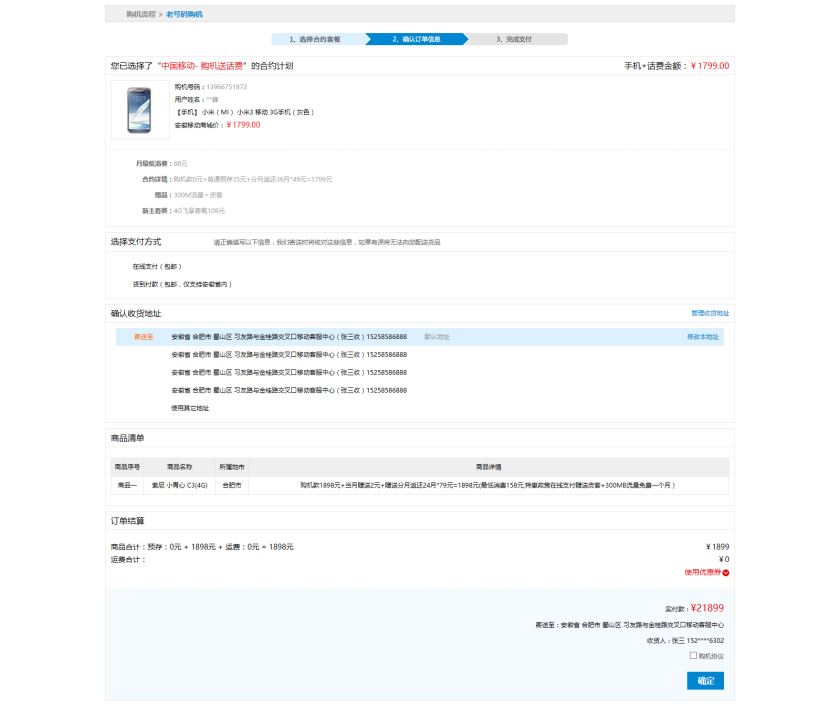Click the 购机流程 breadcrumb text
Screen dimensions: 840x708
click(x=141, y=14)
